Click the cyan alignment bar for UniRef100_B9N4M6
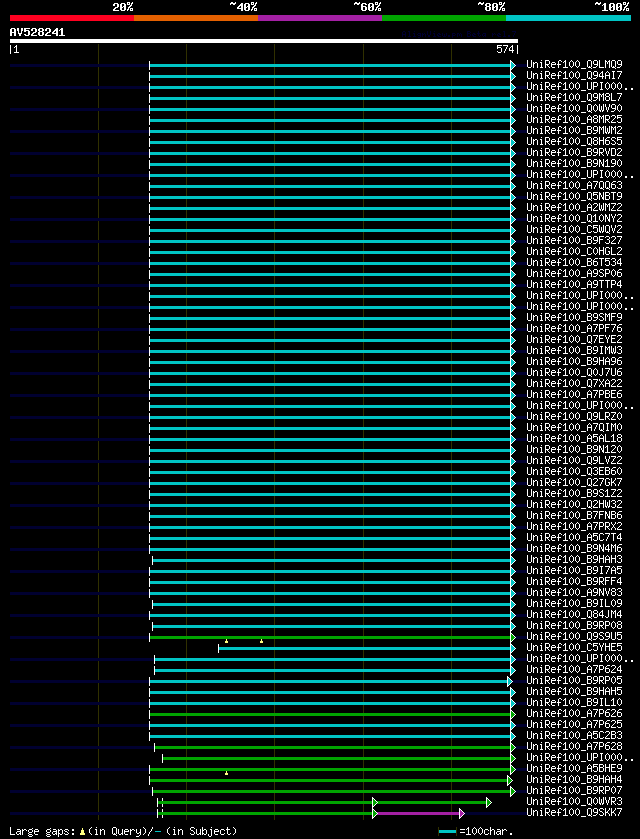640x839 pixels. (x=330, y=549)
